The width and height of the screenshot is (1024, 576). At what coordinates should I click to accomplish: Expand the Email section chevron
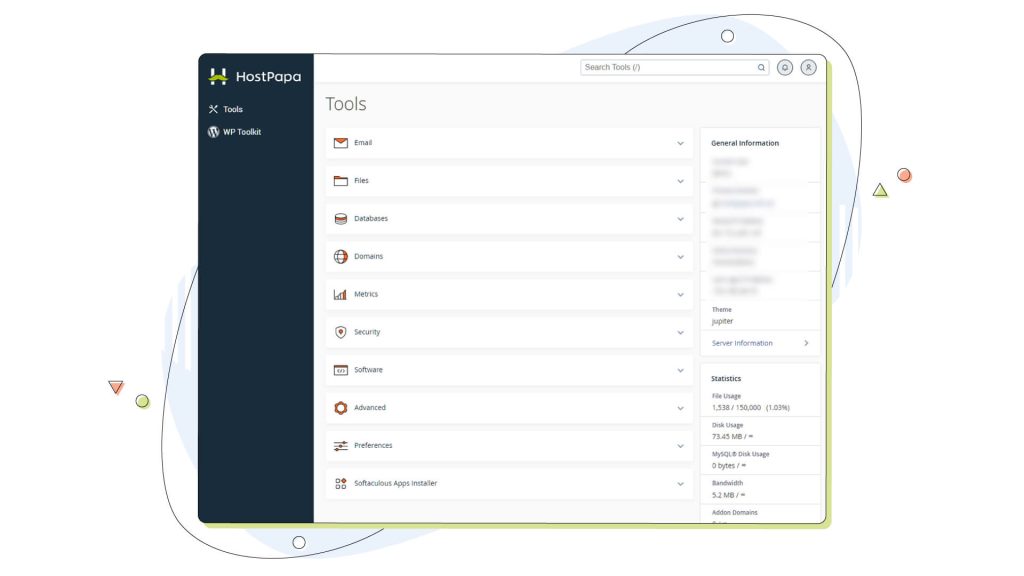pos(680,144)
